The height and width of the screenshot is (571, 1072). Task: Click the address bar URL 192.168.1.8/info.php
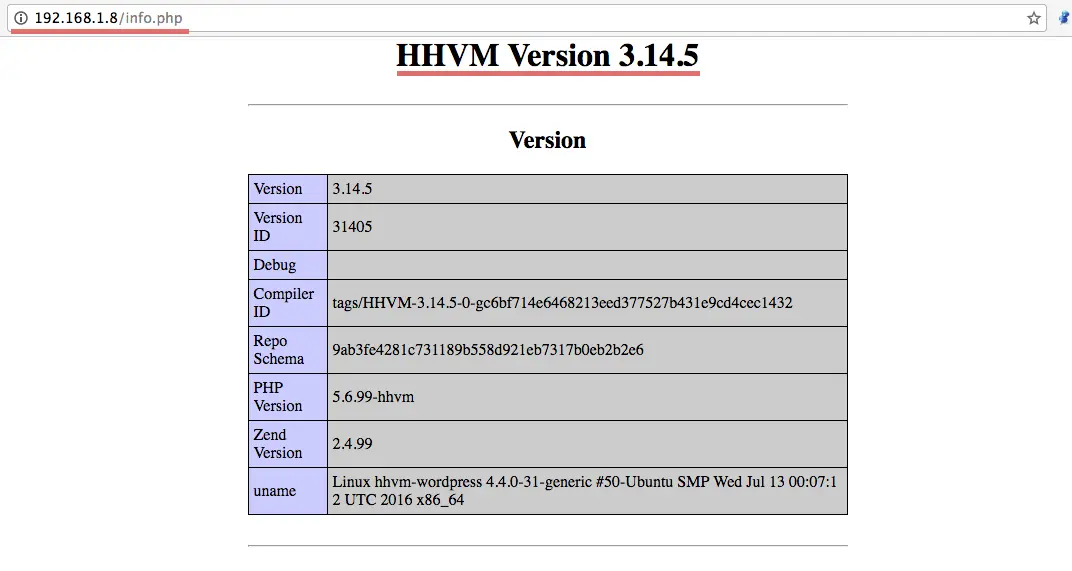[x=108, y=18]
